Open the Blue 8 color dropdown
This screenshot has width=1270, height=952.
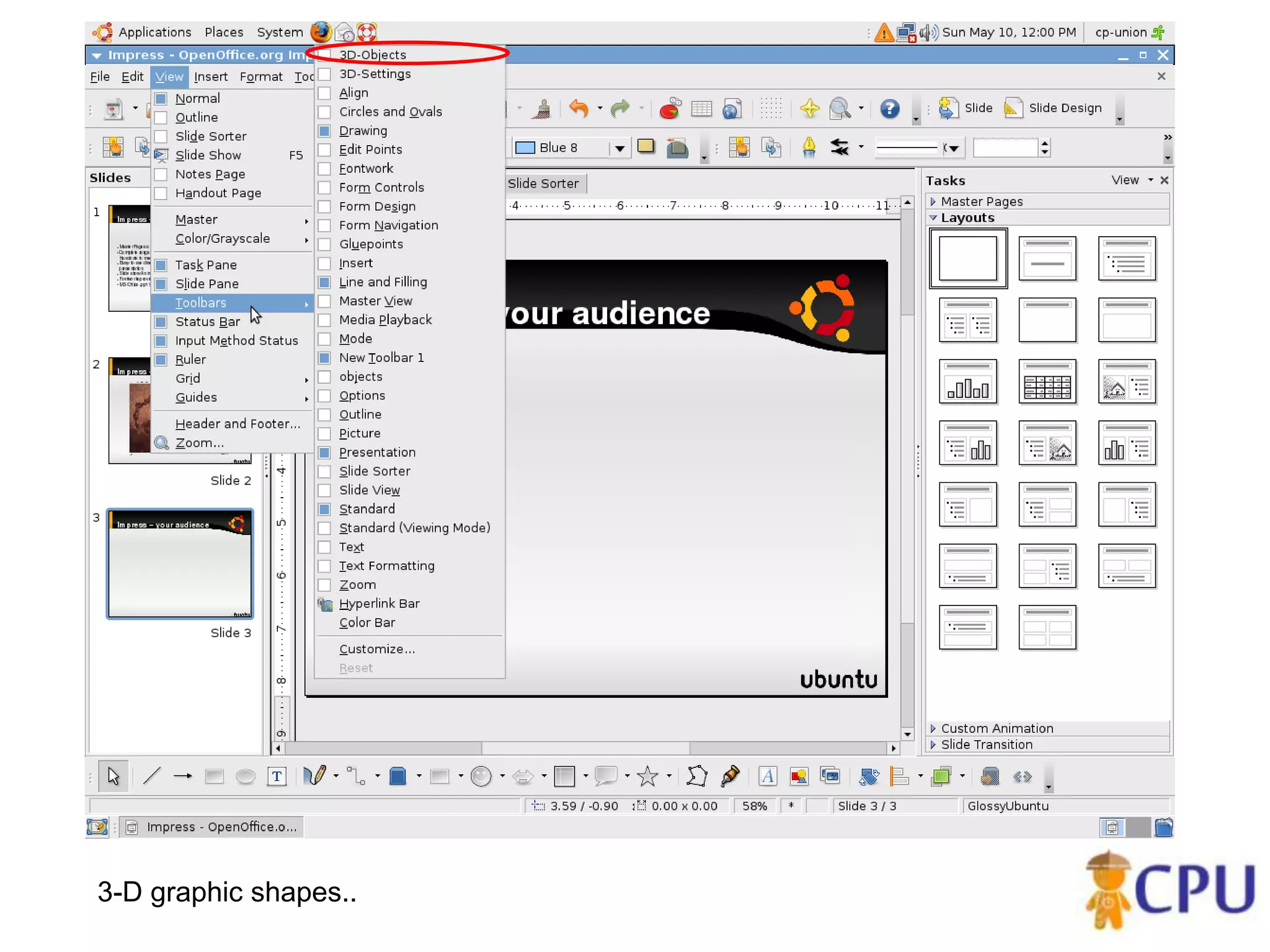click(x=619, y=148)
